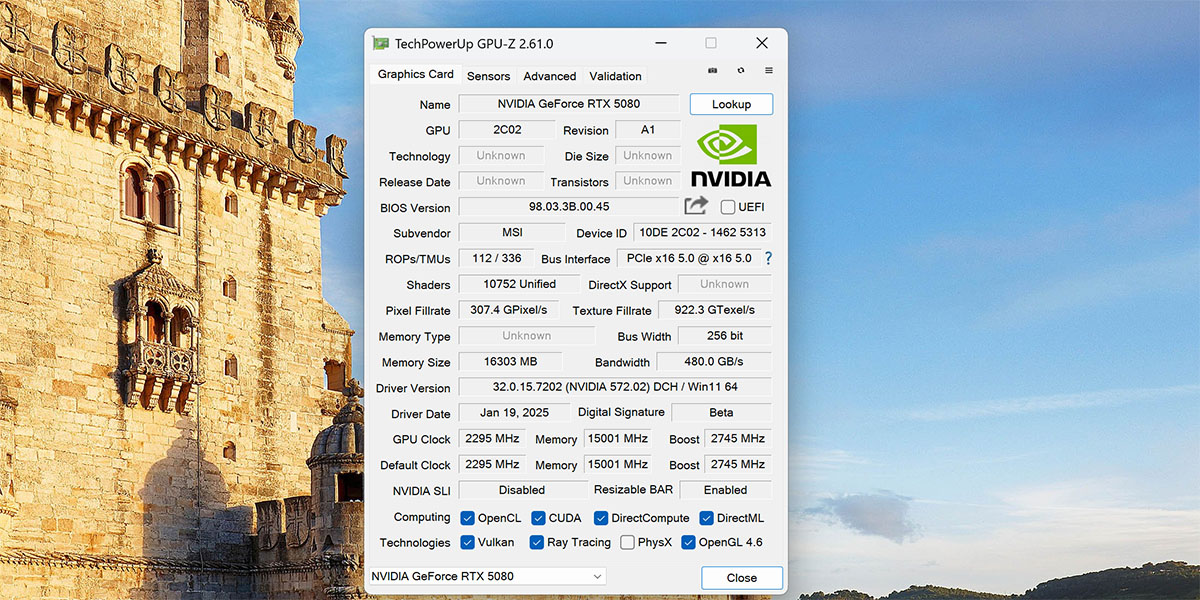1200x600 pixels.
Task: Click Default Clock row Memory 15001 MHz
Action: point(618,465)
